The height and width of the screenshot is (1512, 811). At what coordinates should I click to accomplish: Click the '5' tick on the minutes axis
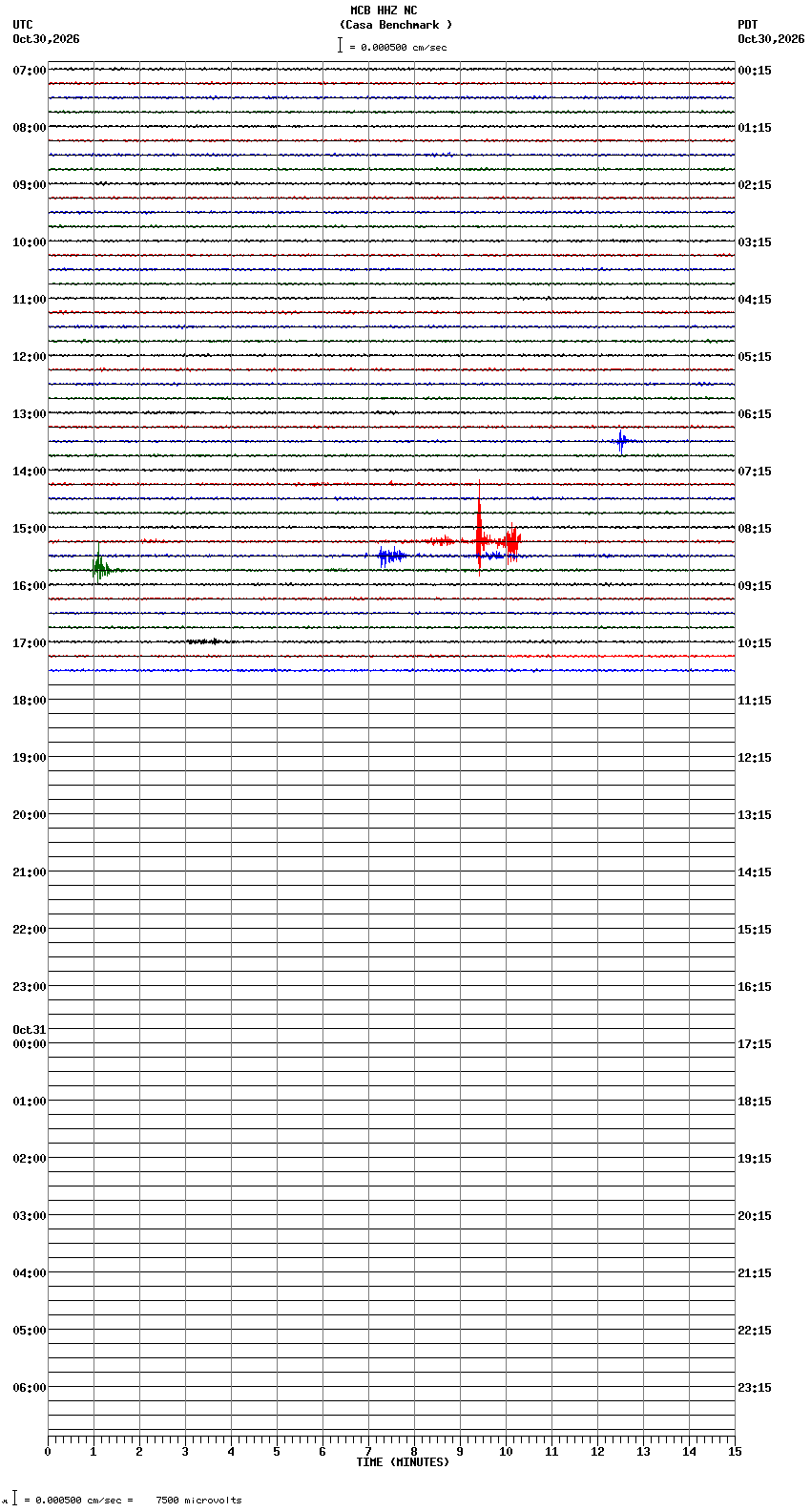click(x=277, y=1452)
